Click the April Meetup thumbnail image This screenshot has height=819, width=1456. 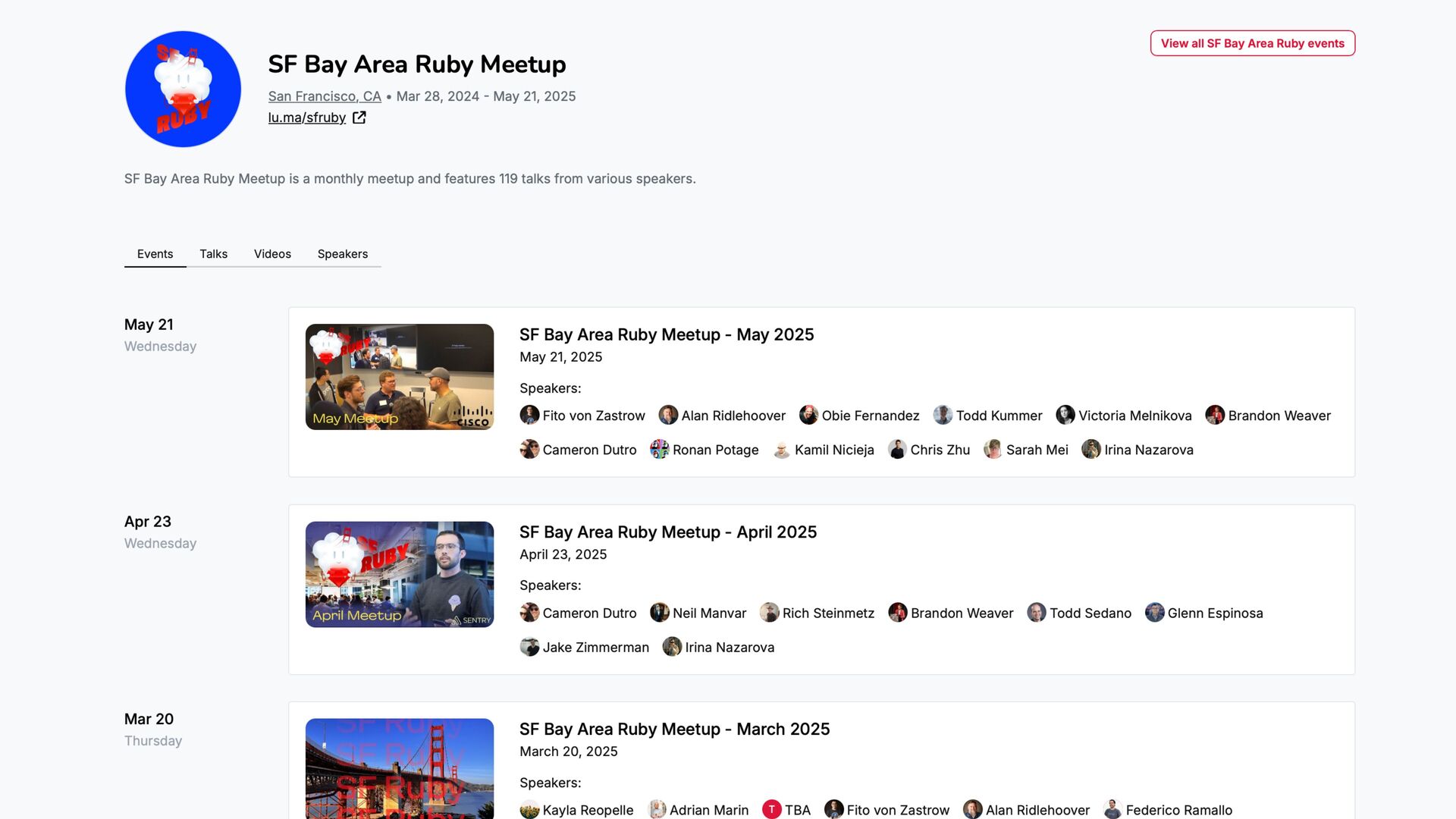(x=399, y=574)
